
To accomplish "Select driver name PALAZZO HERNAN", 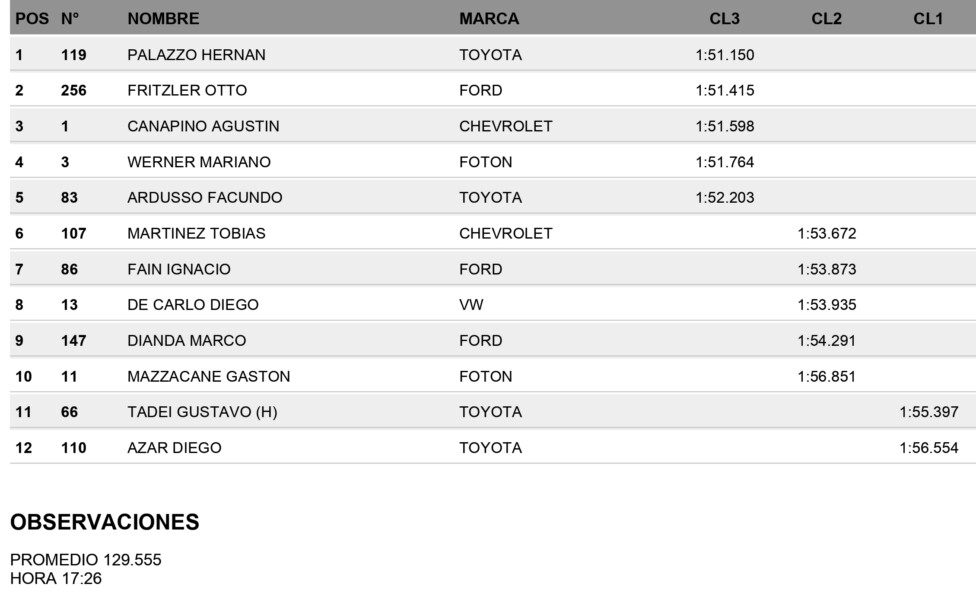I will coord(196,55).
